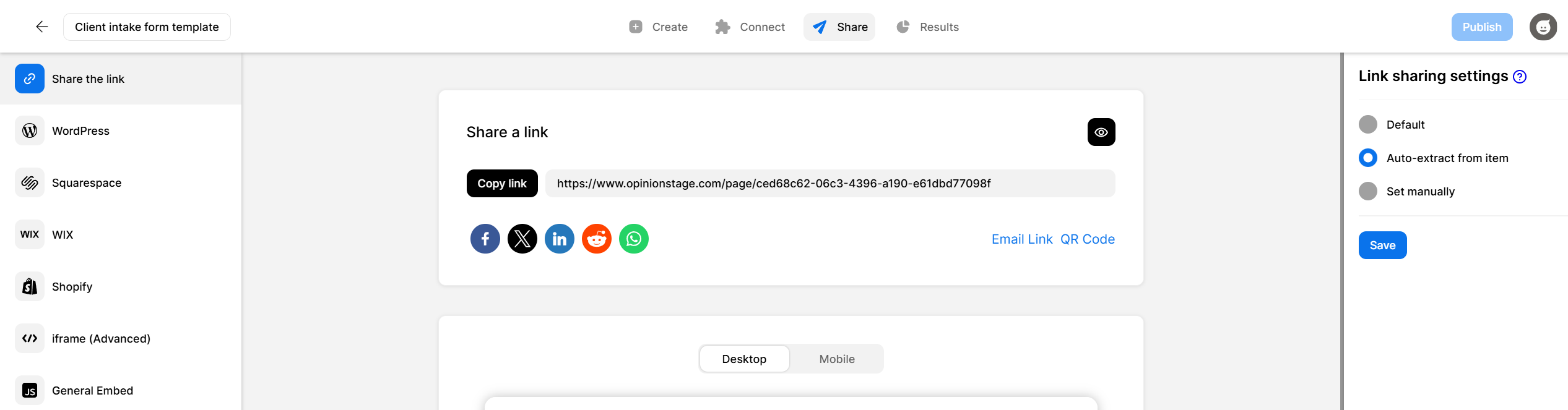Share the form on LinkedIn

[560, 238]
